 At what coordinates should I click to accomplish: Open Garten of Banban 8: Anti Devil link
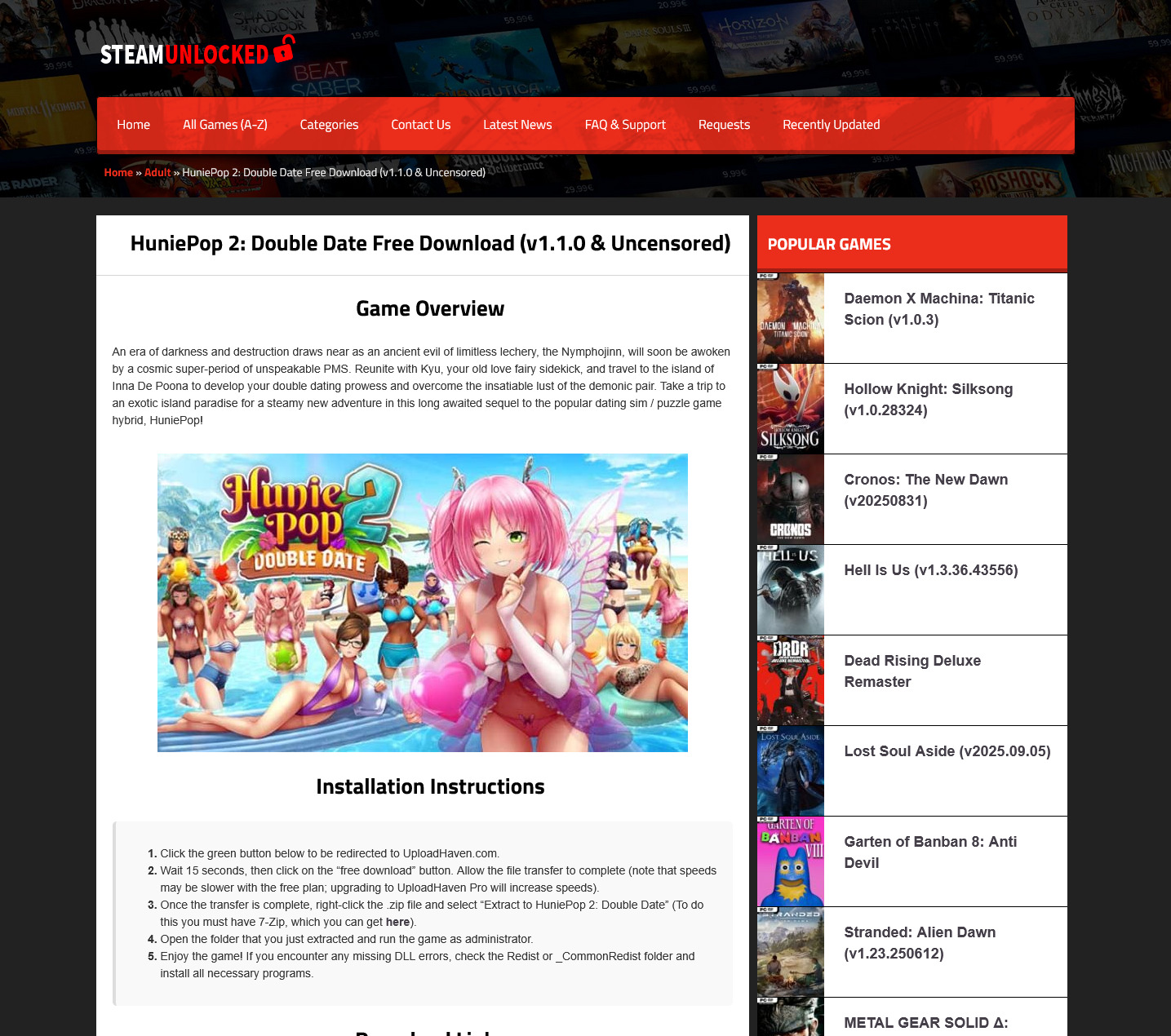click(x=930, y=852)
